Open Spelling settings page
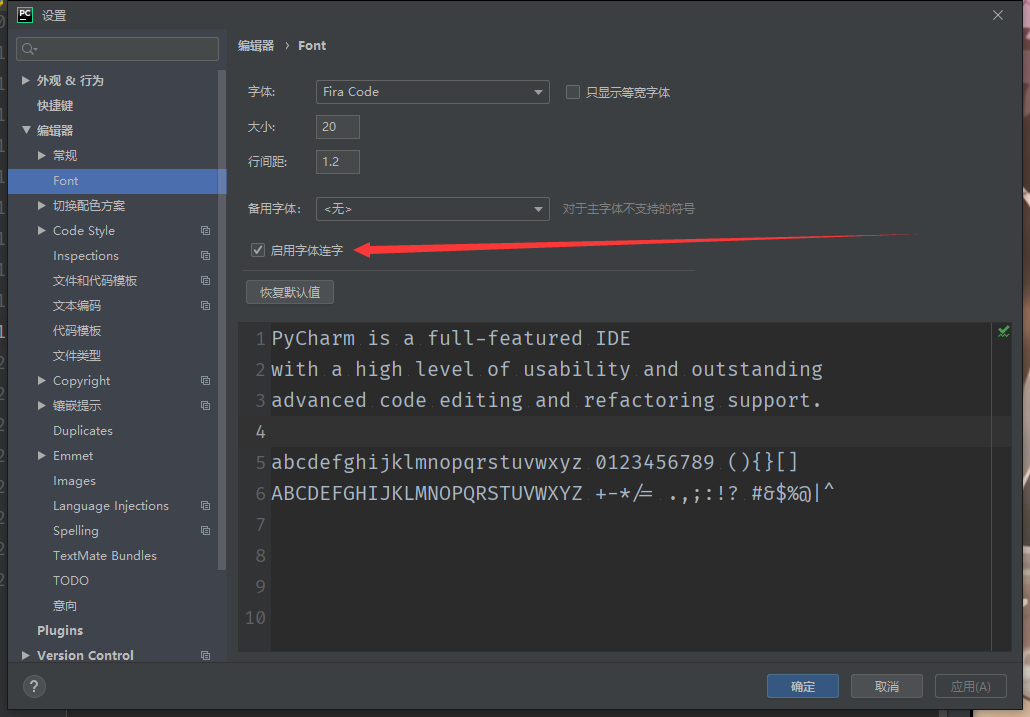The height and width of the screenshot is (717, 1030). click(76, 531)
